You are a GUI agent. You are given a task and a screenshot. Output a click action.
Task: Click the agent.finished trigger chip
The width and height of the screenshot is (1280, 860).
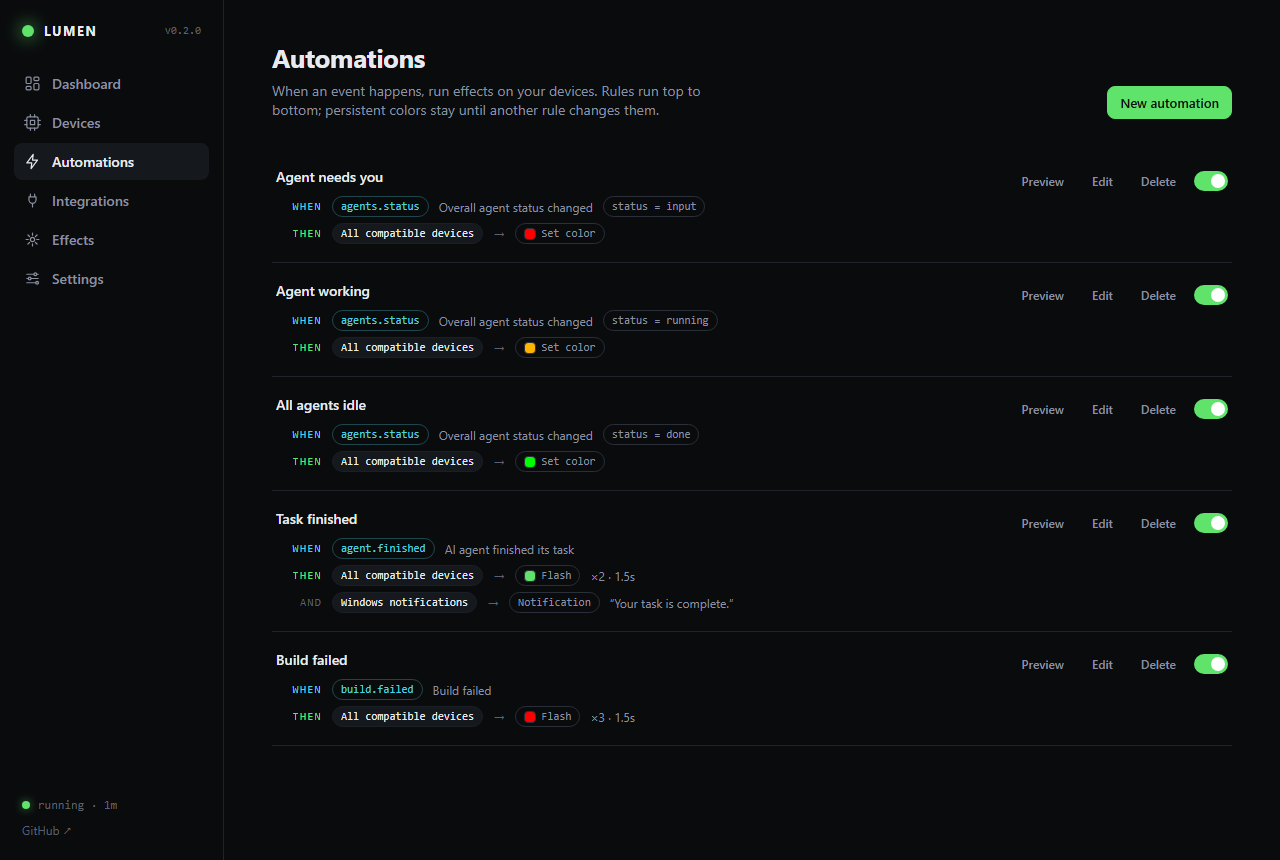383,549
